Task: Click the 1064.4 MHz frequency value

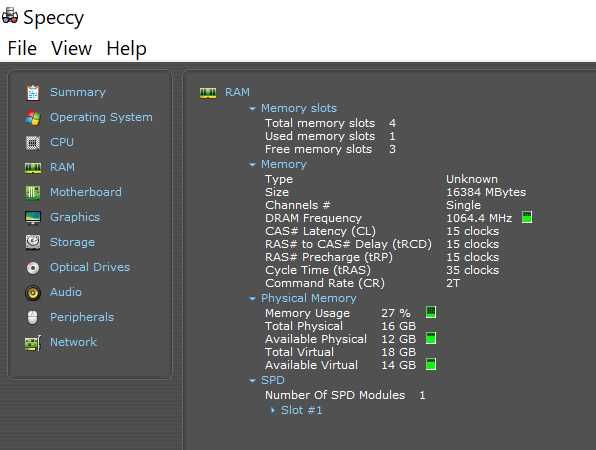Action: pyautogui.click(x=479, y=218)
